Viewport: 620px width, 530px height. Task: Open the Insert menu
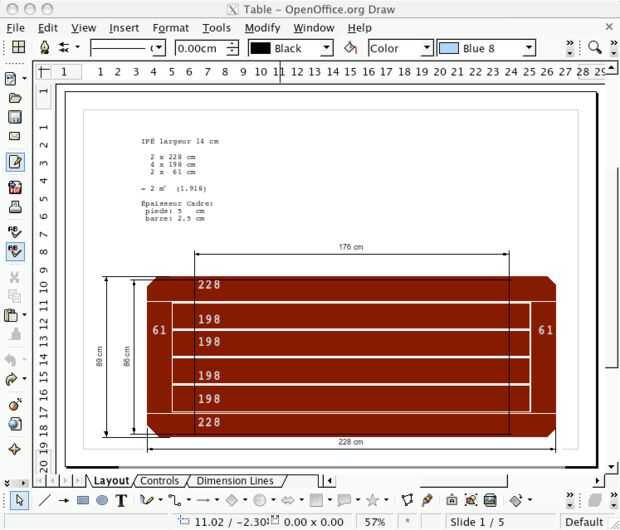tap(124, 28)
